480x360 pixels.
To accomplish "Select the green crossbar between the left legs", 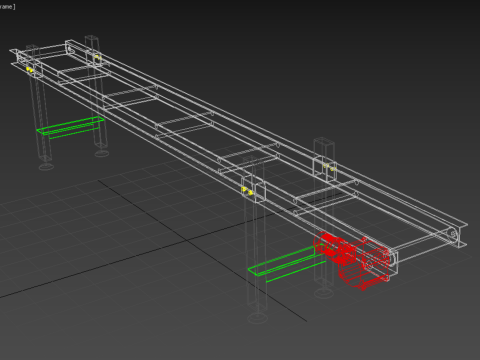I will pyautogui.click(x=70, y=127).
